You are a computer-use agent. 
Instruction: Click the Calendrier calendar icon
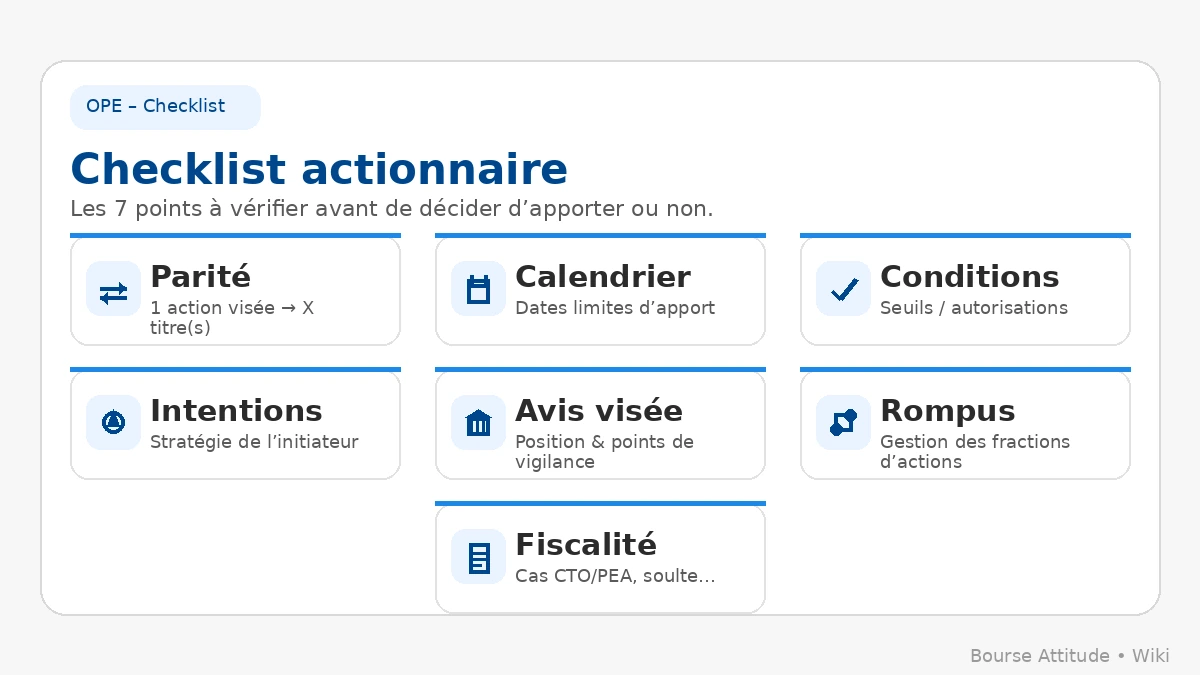click(x=478, y=290)
